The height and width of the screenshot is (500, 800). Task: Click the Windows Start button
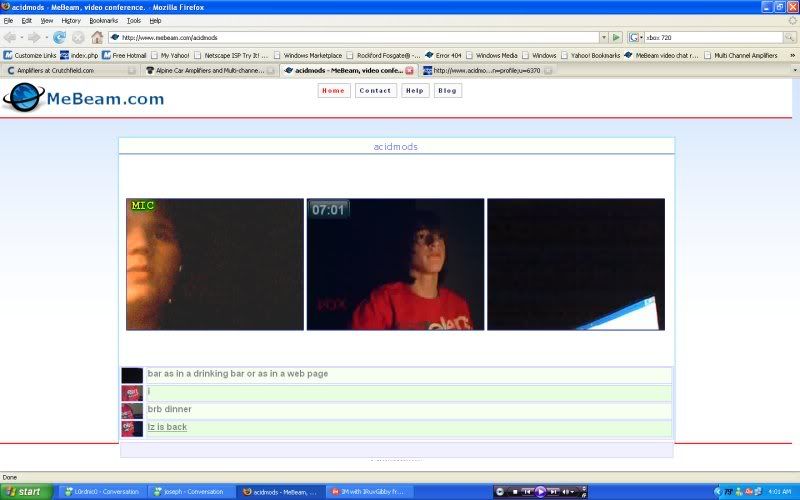(26, 492)
